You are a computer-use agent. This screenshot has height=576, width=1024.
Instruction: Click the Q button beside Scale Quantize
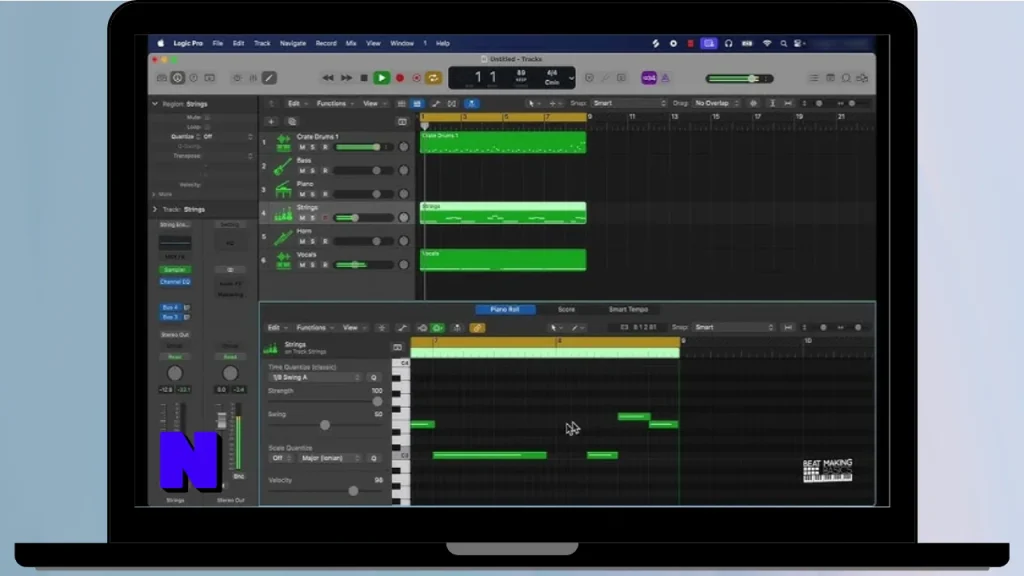point(374,458)
